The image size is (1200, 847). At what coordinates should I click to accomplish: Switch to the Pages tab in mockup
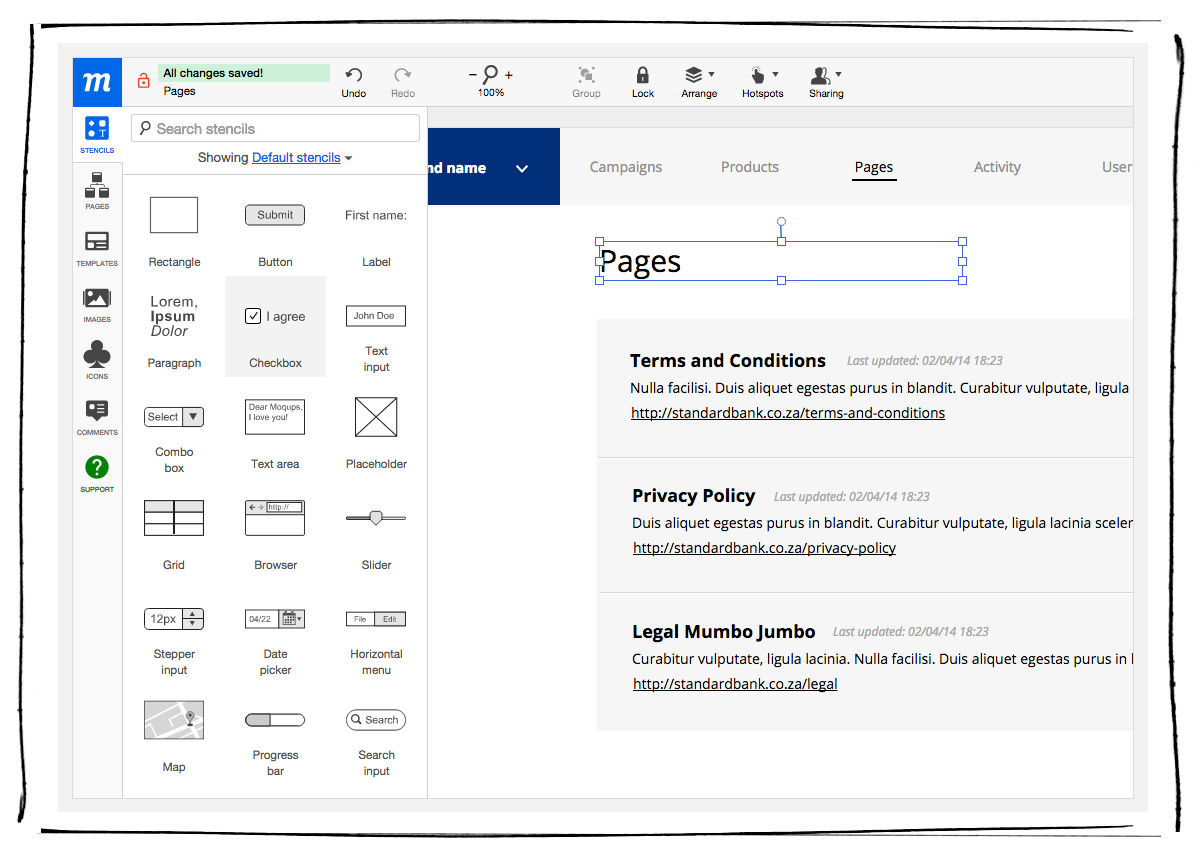tap(874, 167)
